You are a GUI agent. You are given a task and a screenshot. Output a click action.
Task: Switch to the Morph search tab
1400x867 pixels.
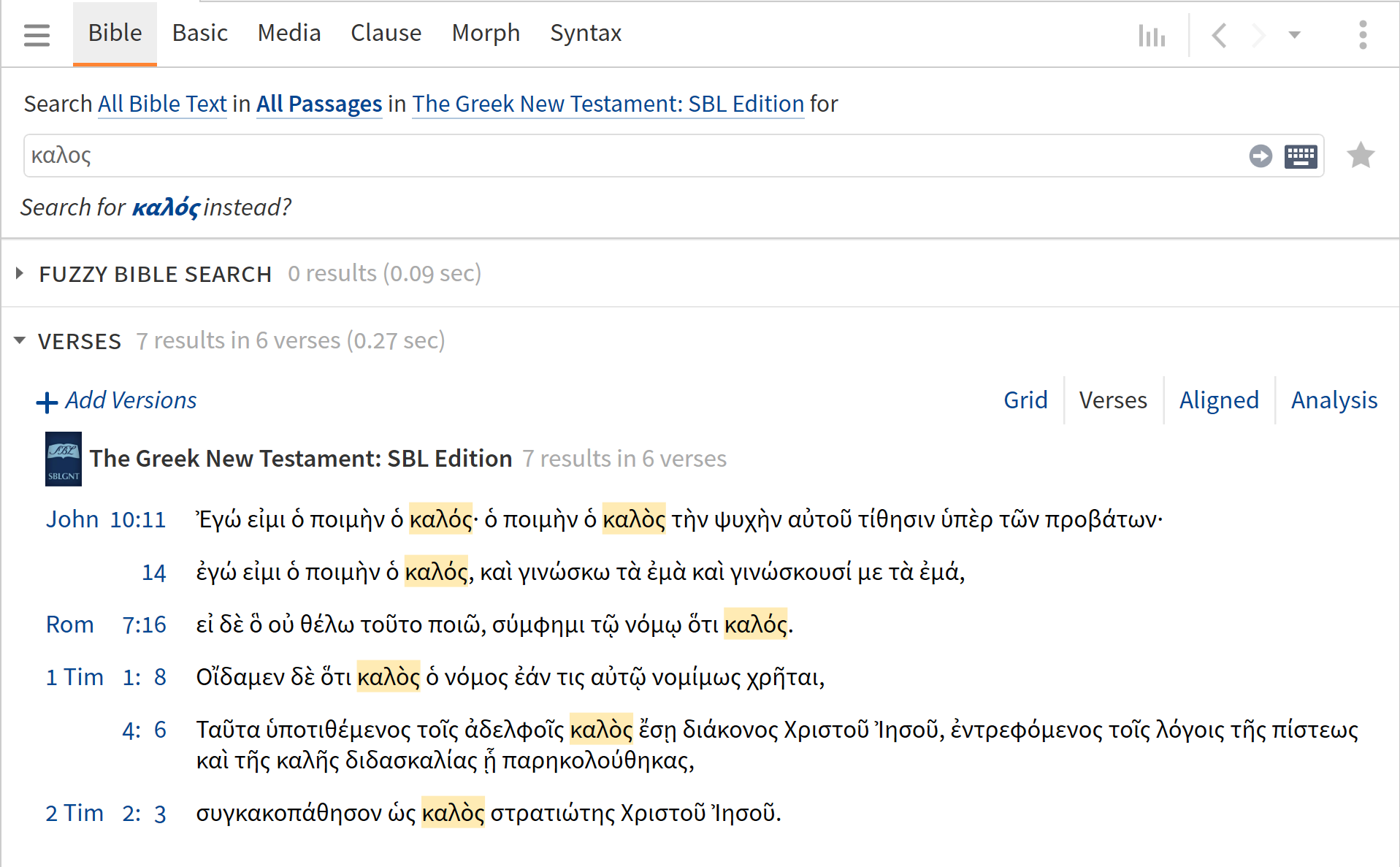click(486, 34)
